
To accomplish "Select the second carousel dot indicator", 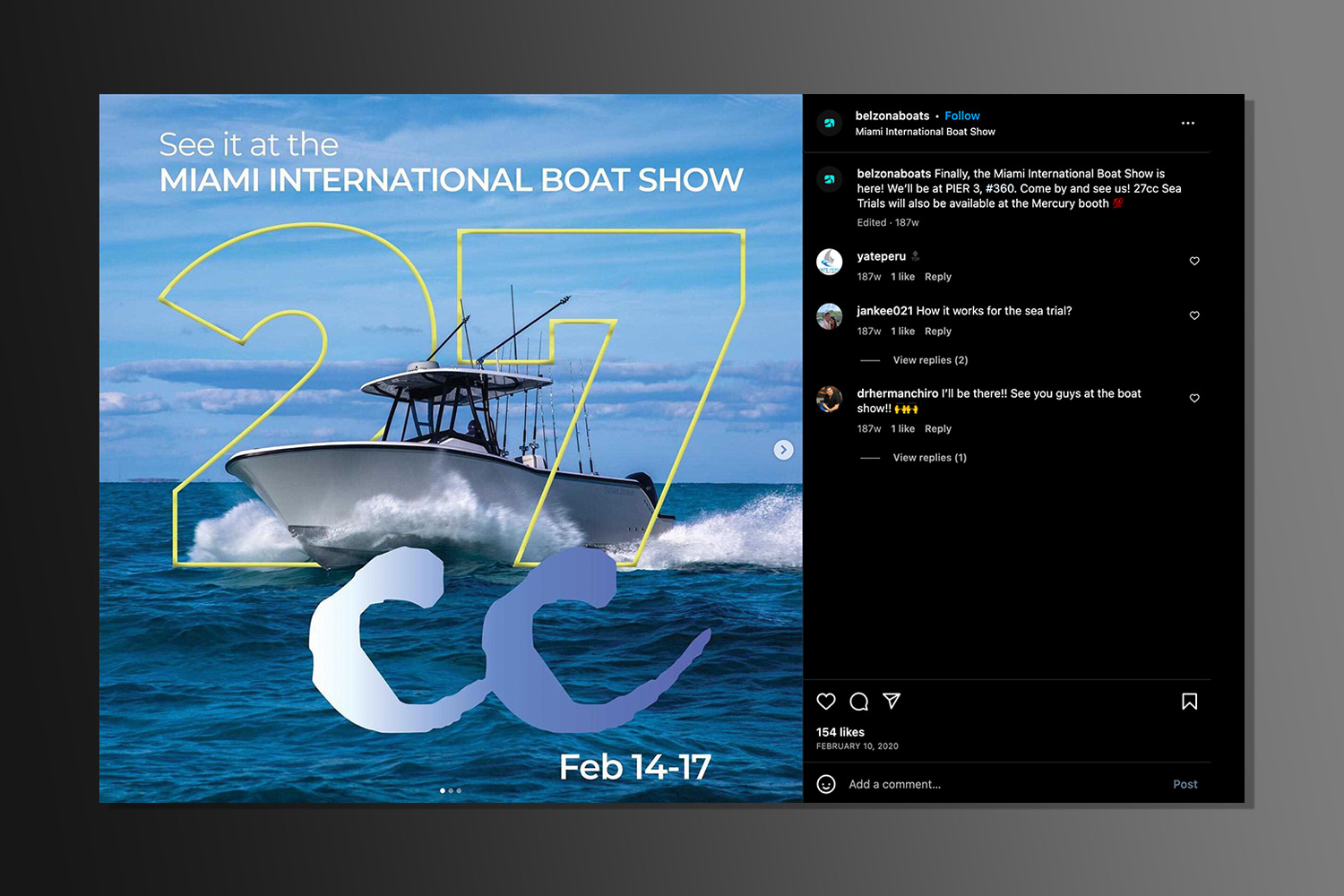I will click(x=451, y=790).
